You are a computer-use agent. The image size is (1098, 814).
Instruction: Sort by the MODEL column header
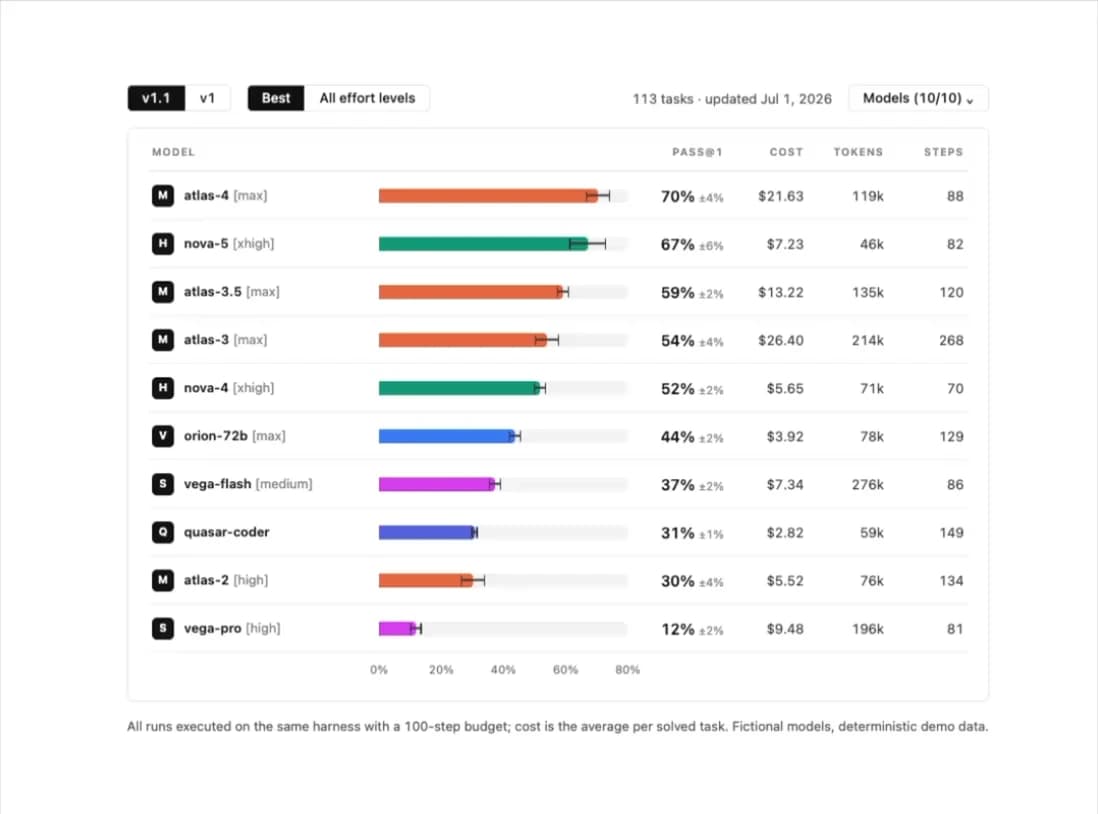(x=174, y=152)
